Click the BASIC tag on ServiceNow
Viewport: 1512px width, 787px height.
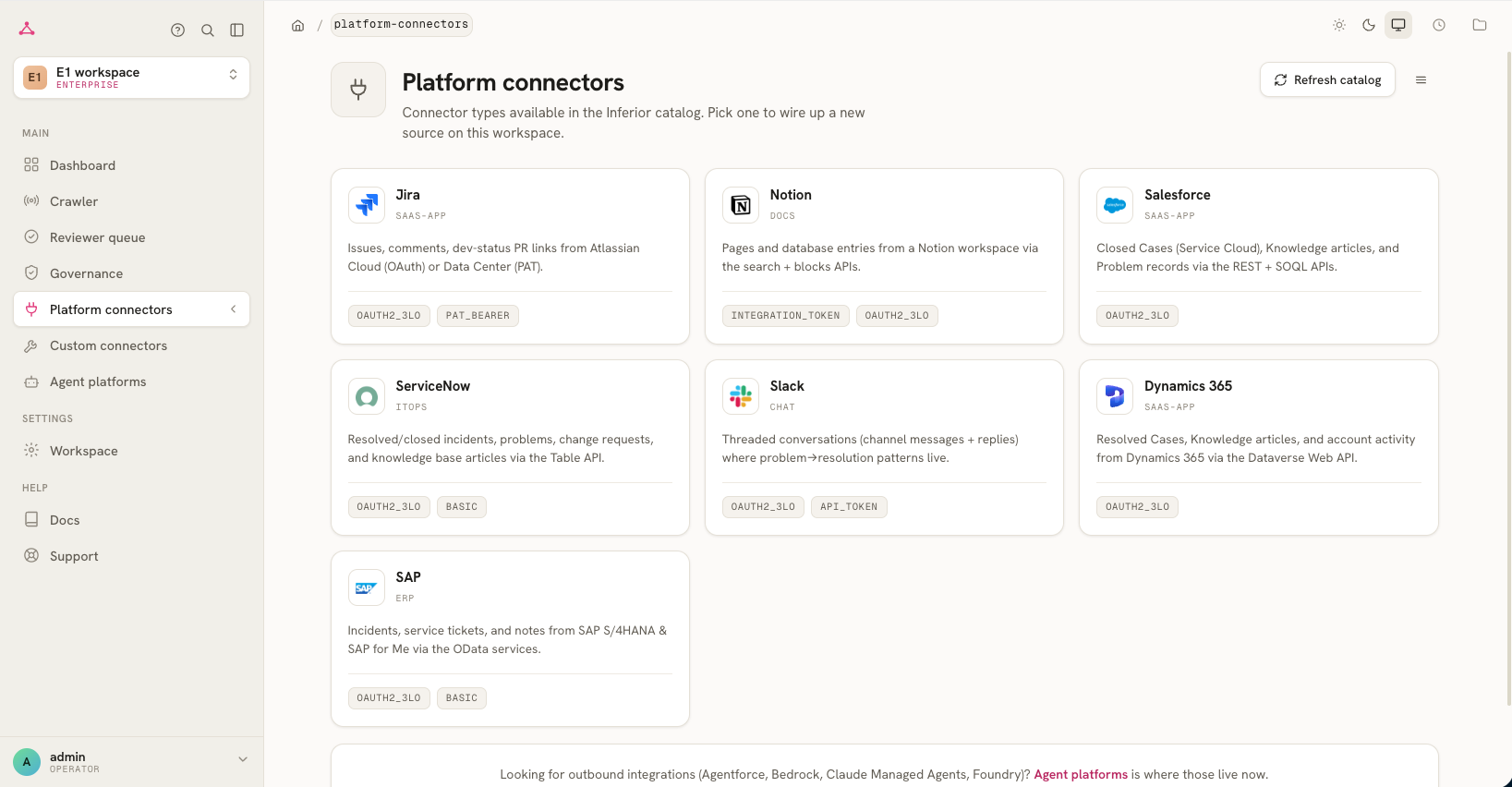462,507
